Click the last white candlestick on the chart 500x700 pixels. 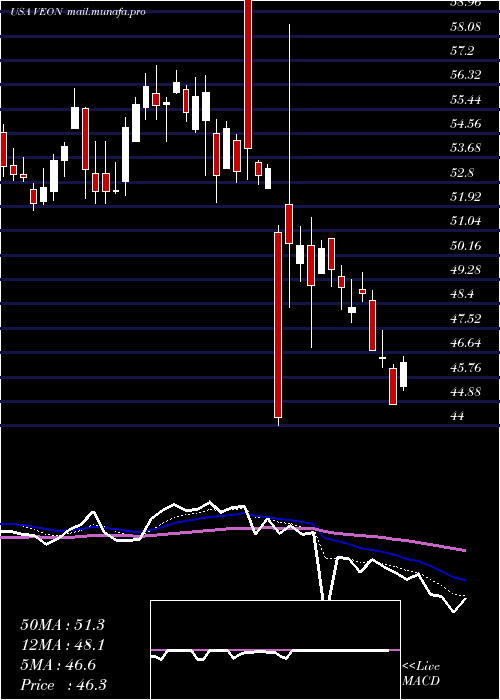pos(404,374)
